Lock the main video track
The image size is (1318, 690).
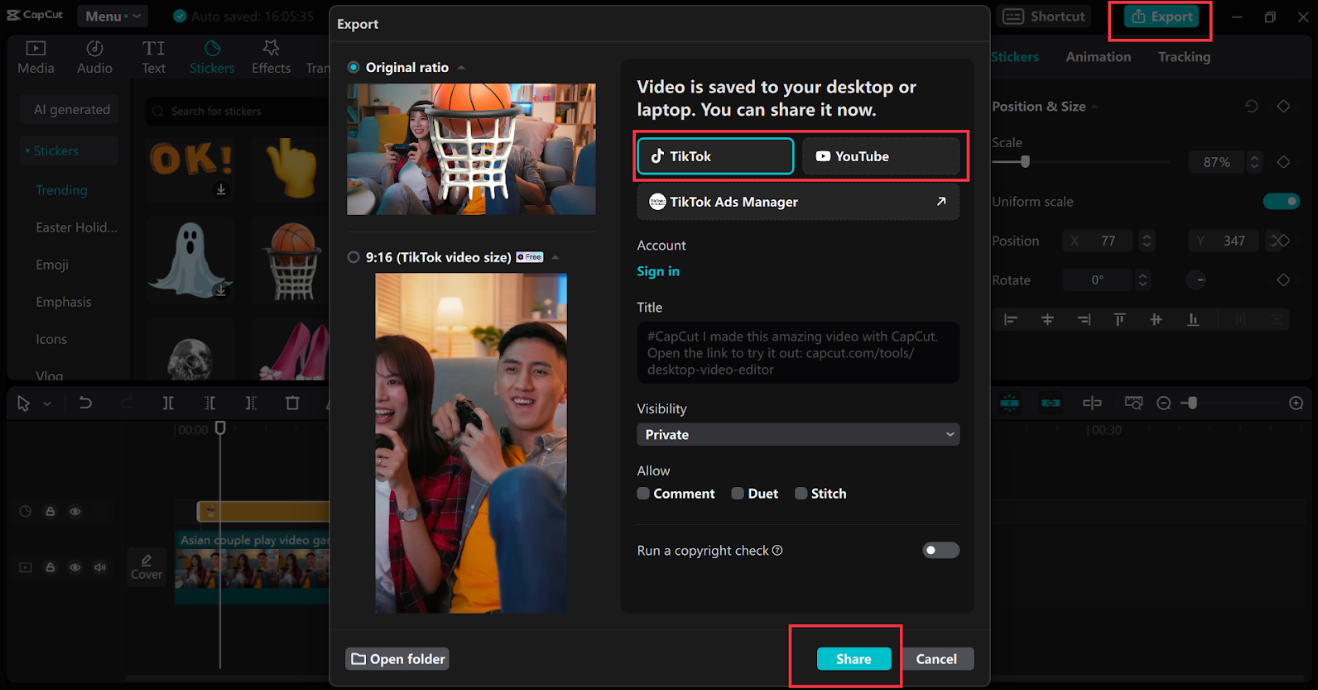[x=50, y=567]
